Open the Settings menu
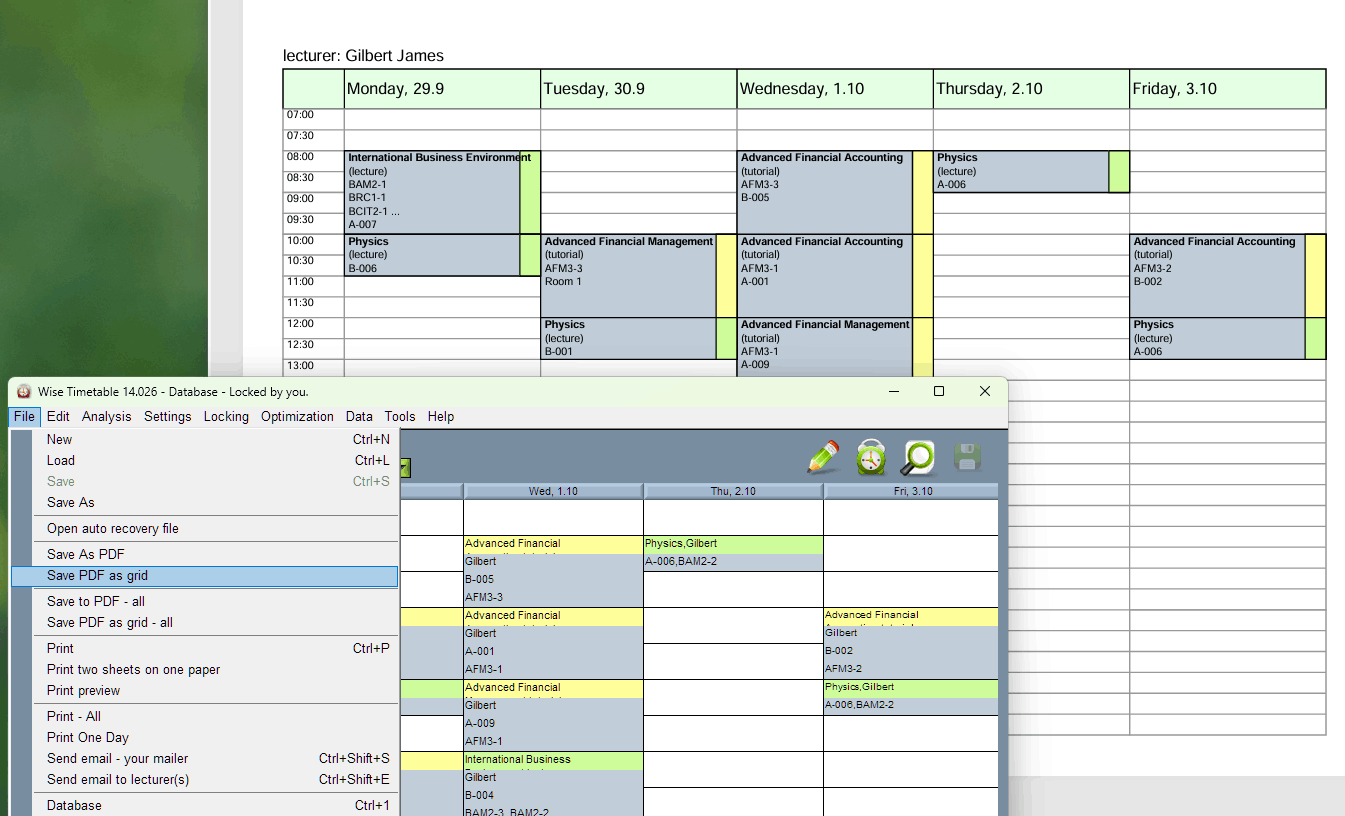1345x816 pixels. pos(167,416)
